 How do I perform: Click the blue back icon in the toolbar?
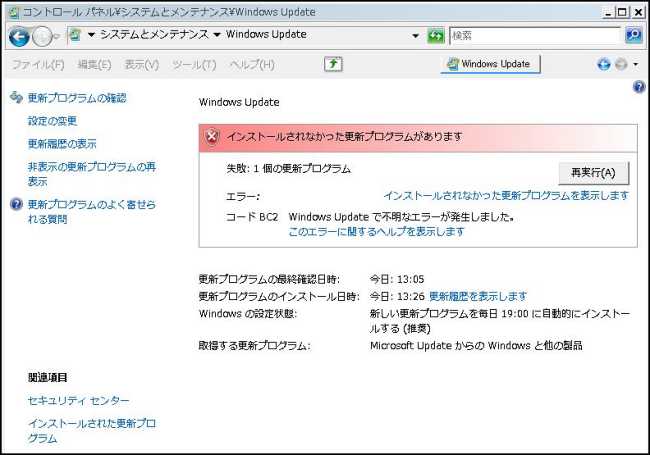point(604,64)
